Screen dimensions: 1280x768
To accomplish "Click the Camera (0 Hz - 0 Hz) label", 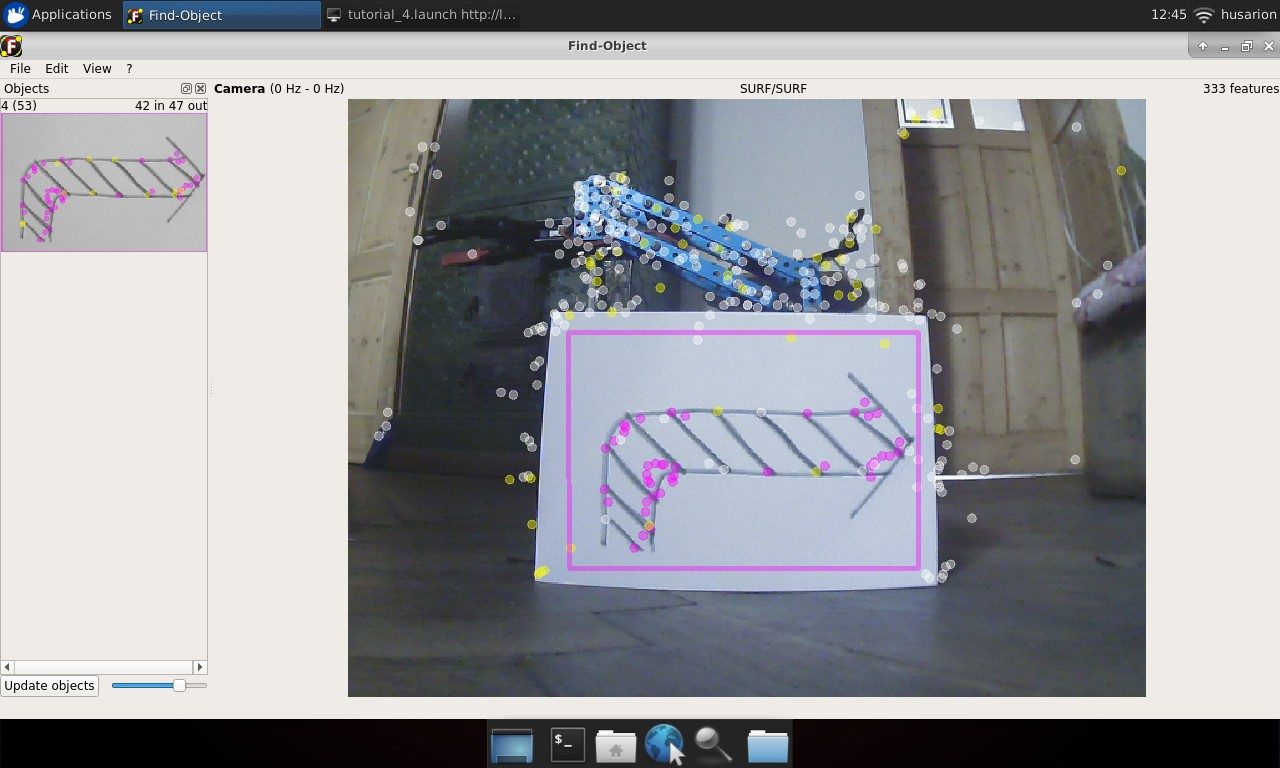I will coord(279,89).
